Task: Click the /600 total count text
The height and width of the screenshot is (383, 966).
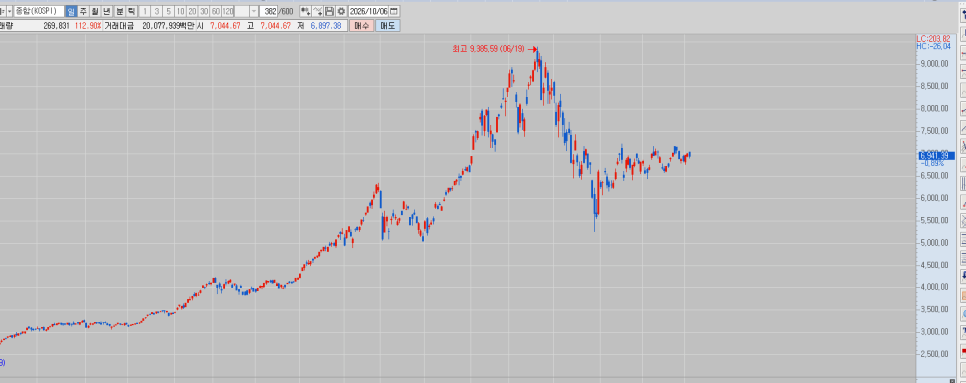Action: point(286,11)
